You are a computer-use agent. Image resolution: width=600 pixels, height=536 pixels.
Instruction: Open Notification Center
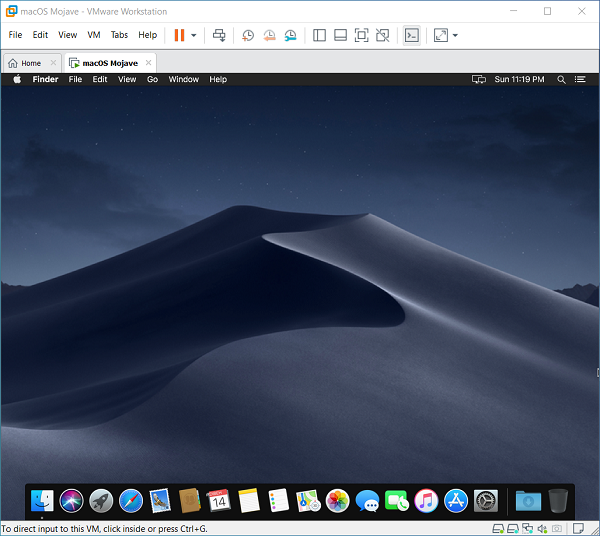pos(580,79)
